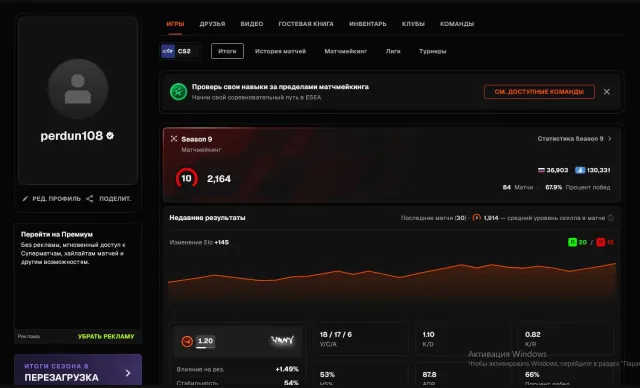
Task: Switch to the КЛУБЫ tab
Action: click(413, 24)
